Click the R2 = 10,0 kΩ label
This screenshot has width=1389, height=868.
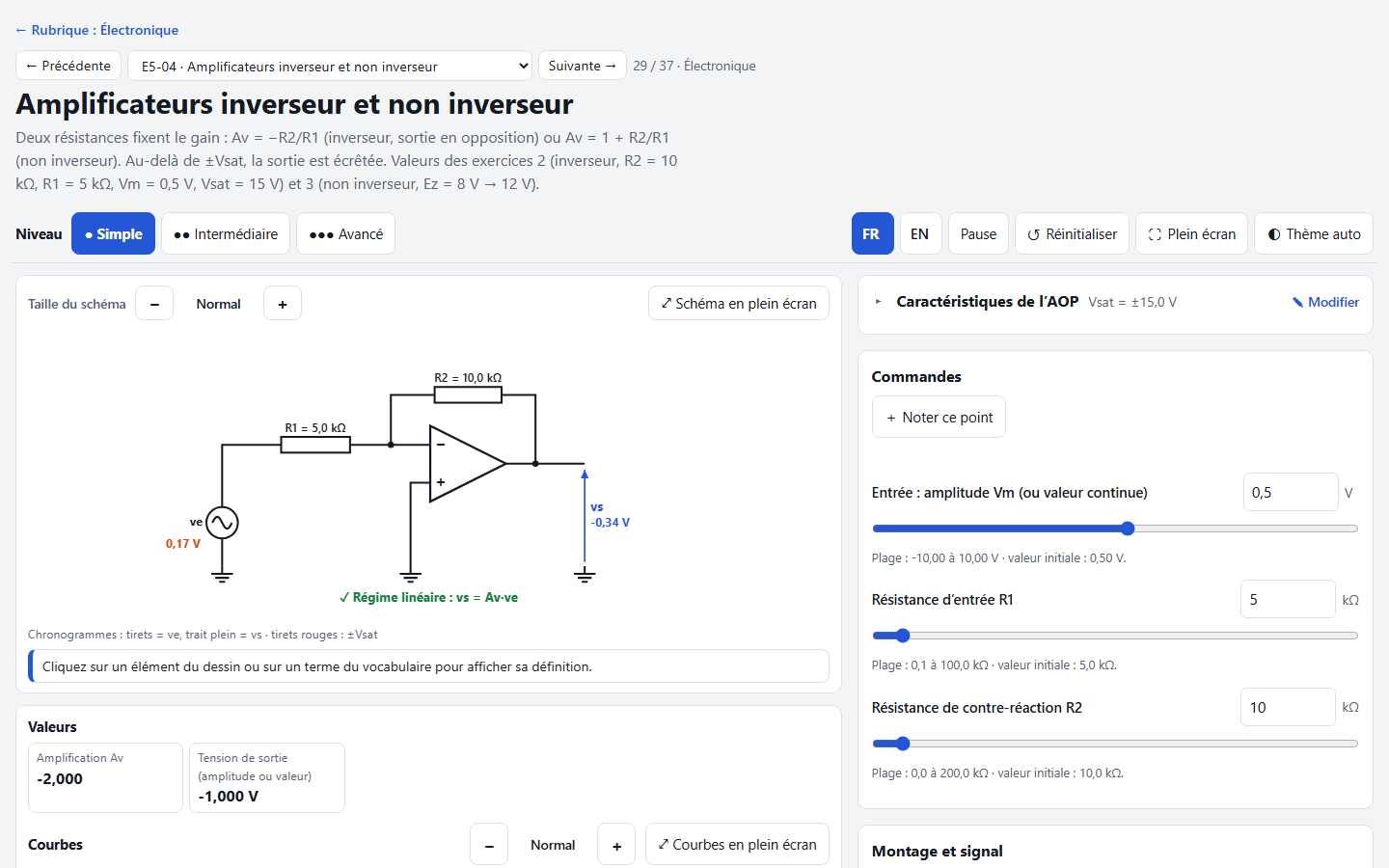tap(468, 378)
